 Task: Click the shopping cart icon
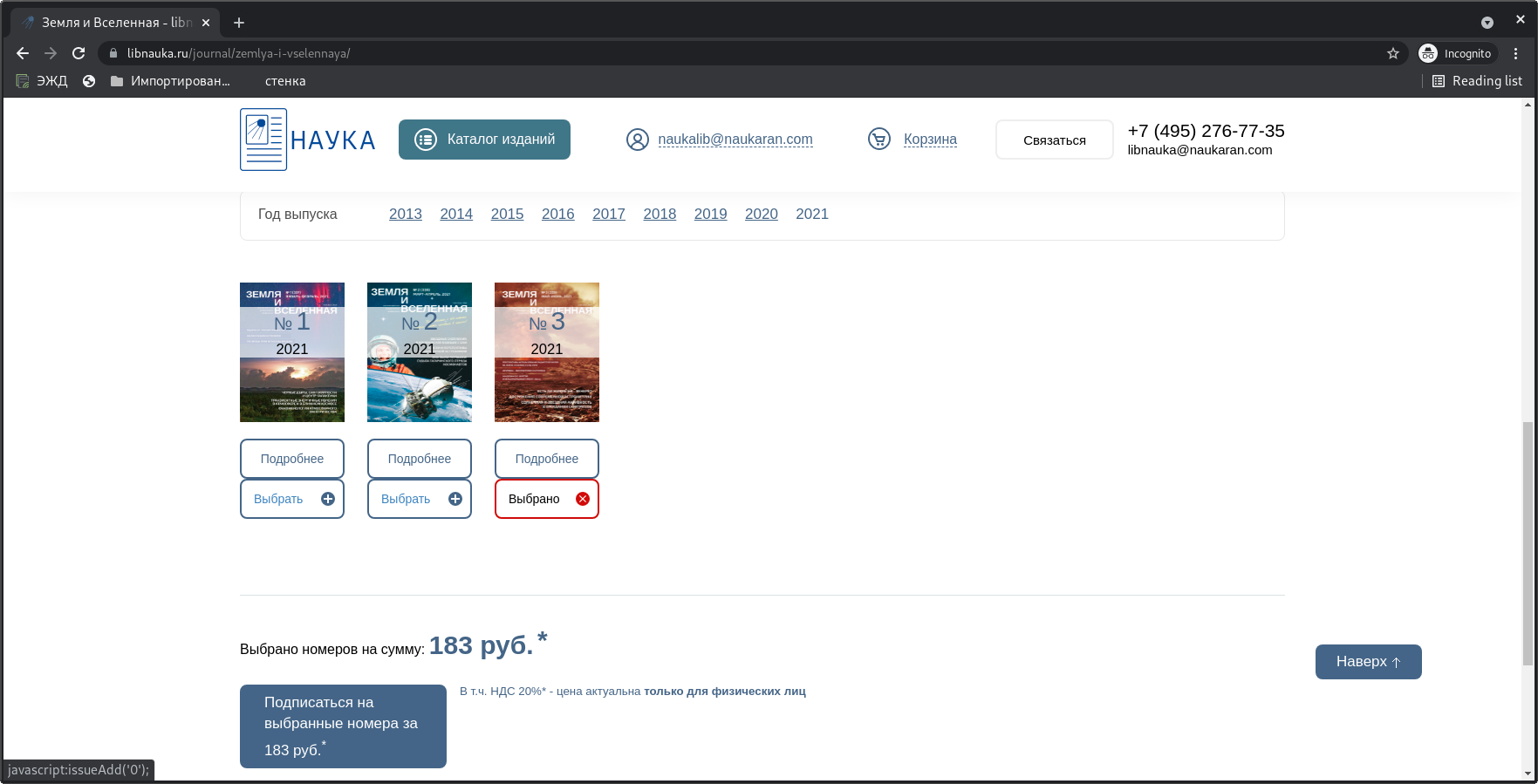point(879,139)
